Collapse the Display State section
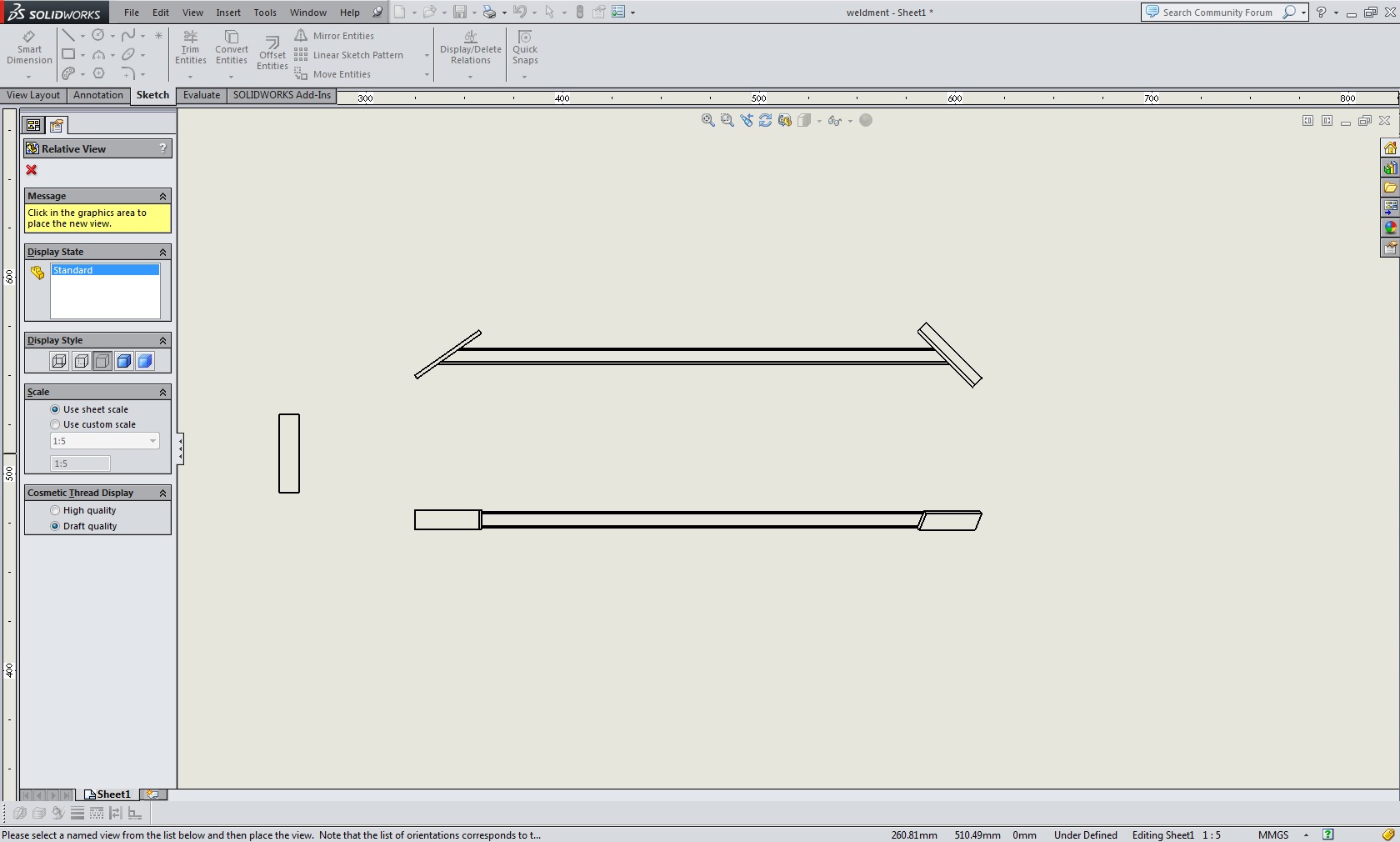 [x=162, y=252]
